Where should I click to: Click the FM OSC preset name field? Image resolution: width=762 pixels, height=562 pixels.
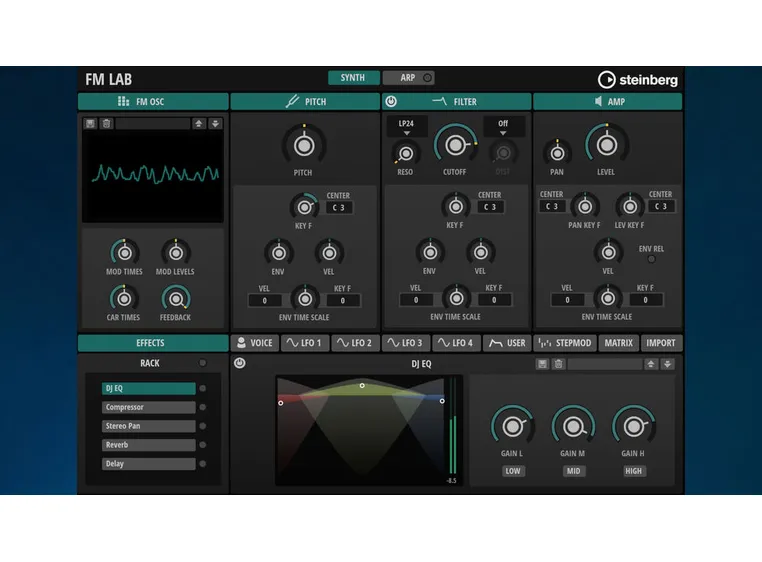pos(153,123)
